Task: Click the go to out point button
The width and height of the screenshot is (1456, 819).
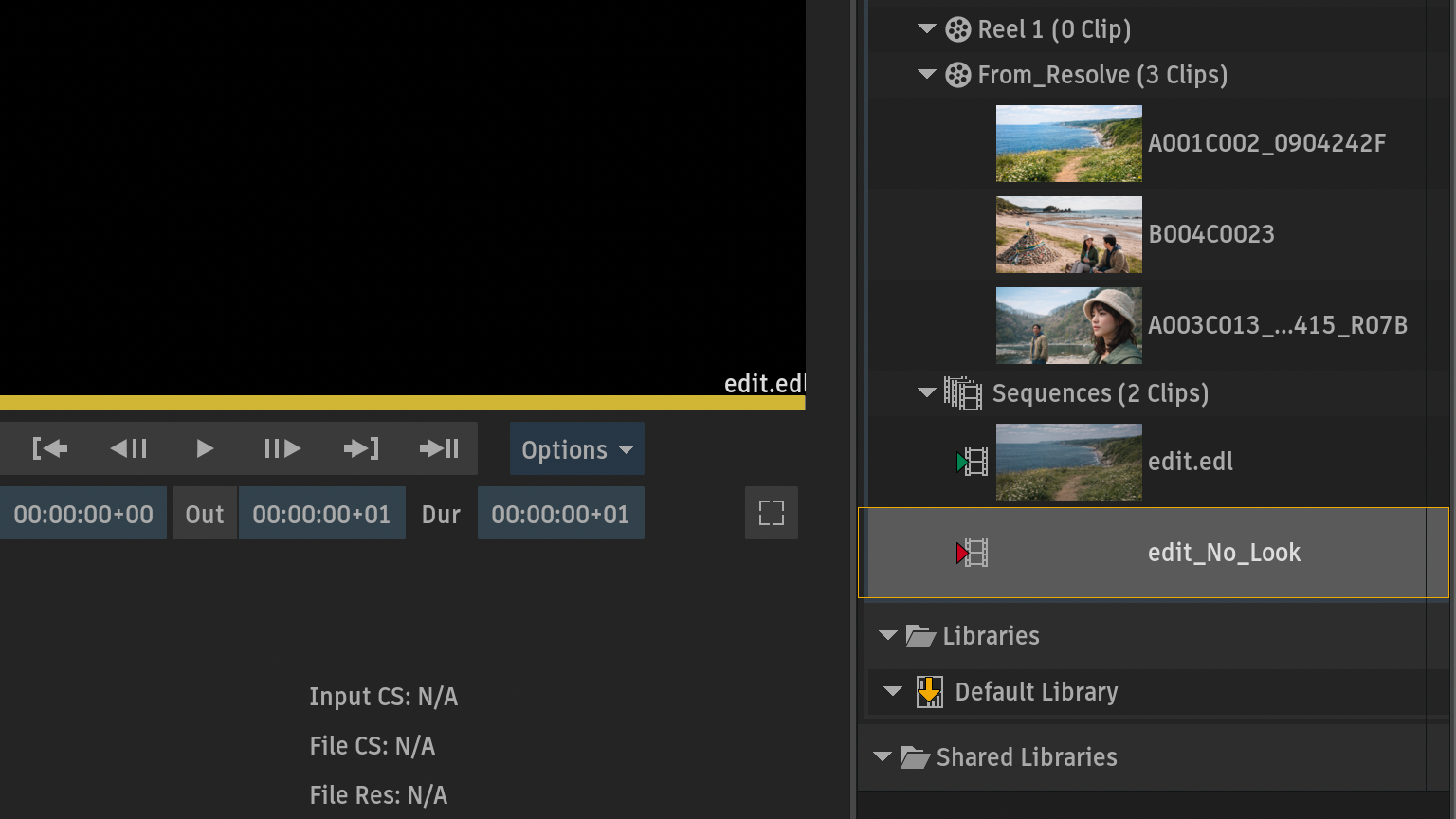Action: (x=360, y=448)
